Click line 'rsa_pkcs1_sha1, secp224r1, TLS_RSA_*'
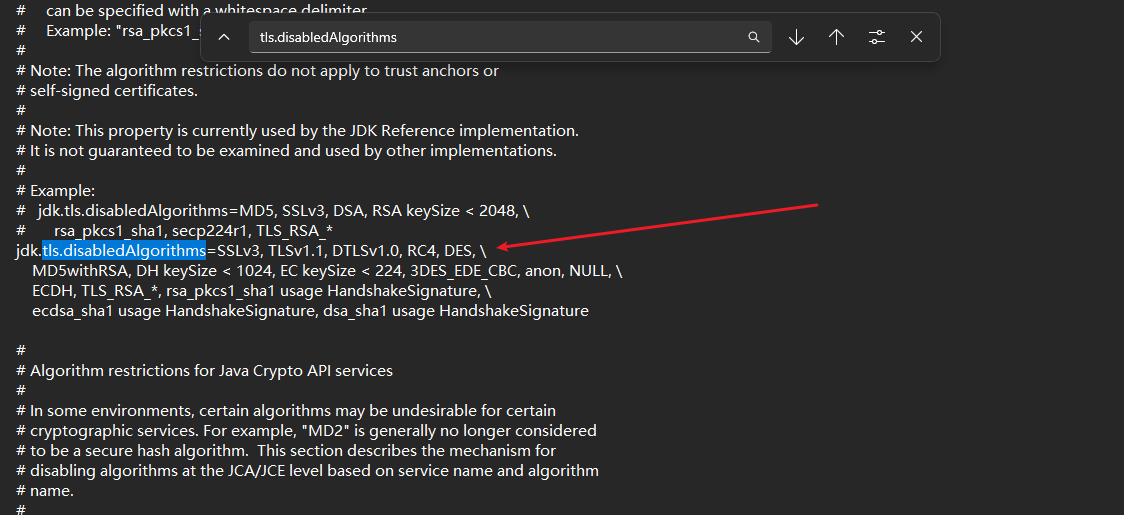1124x515 pixels. [173, 231]
